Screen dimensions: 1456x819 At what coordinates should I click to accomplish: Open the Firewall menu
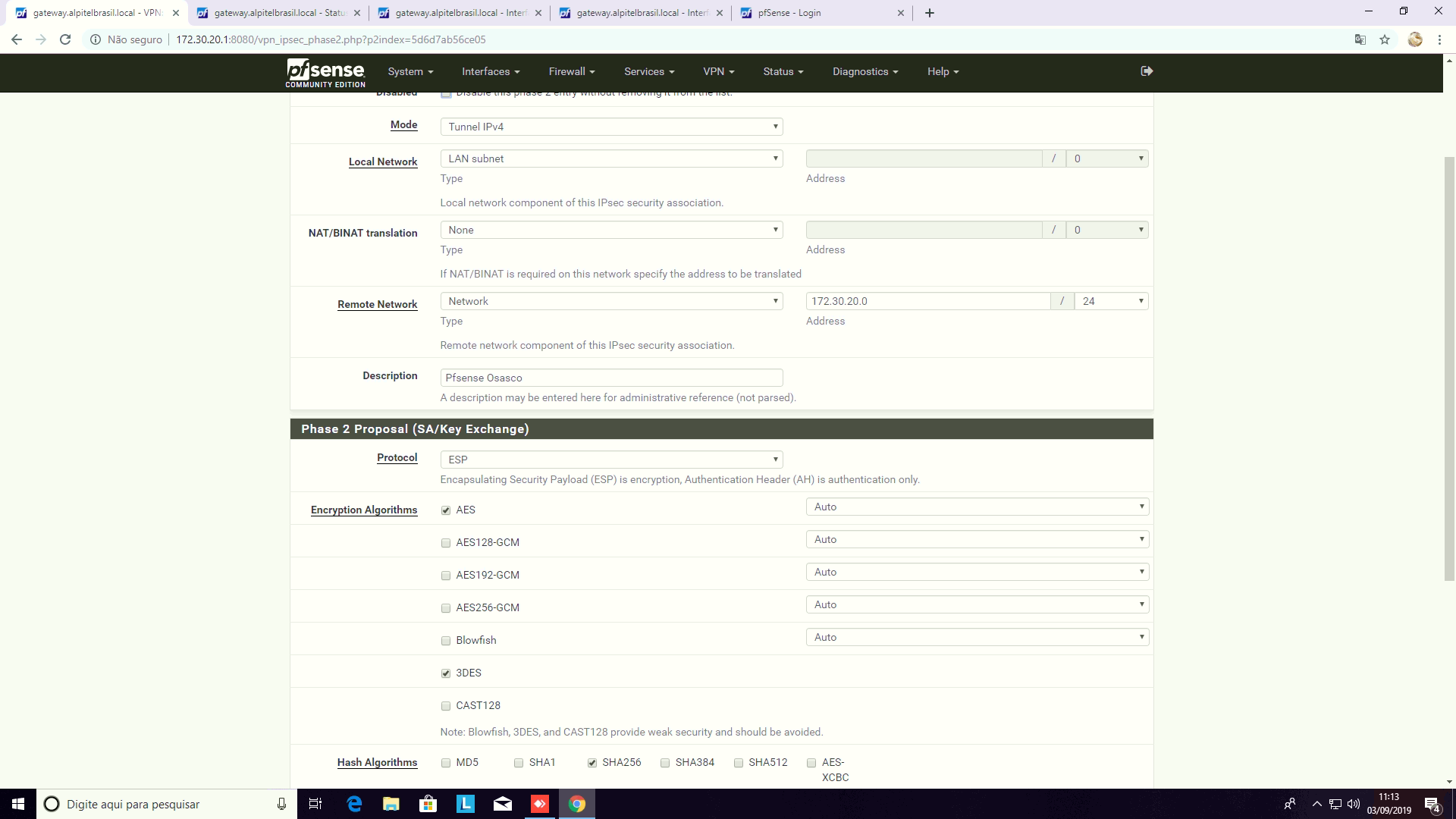pyautogui.click(x=572, y=71)
